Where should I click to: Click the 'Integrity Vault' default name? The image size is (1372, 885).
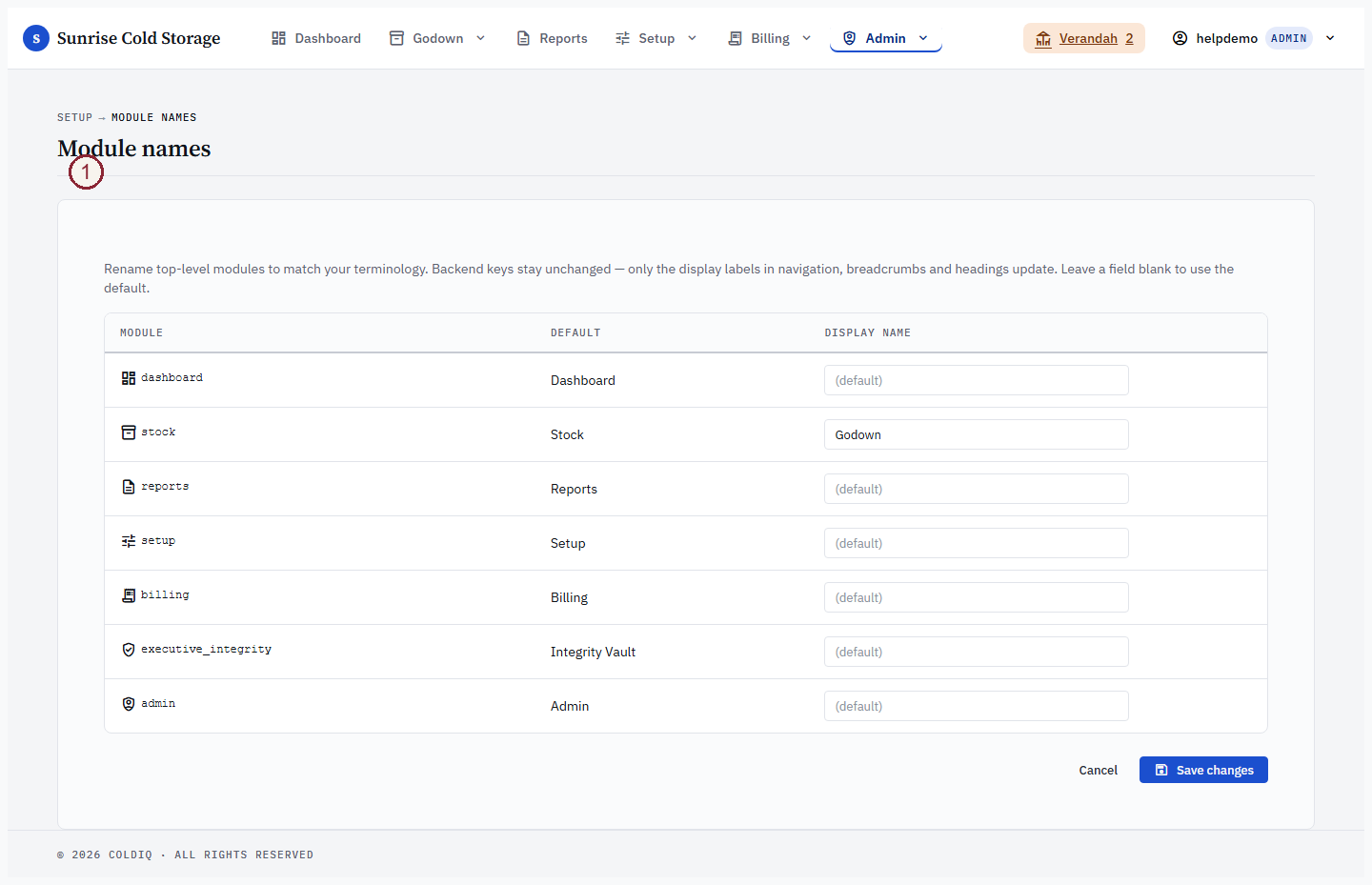[x=593, y=652]
